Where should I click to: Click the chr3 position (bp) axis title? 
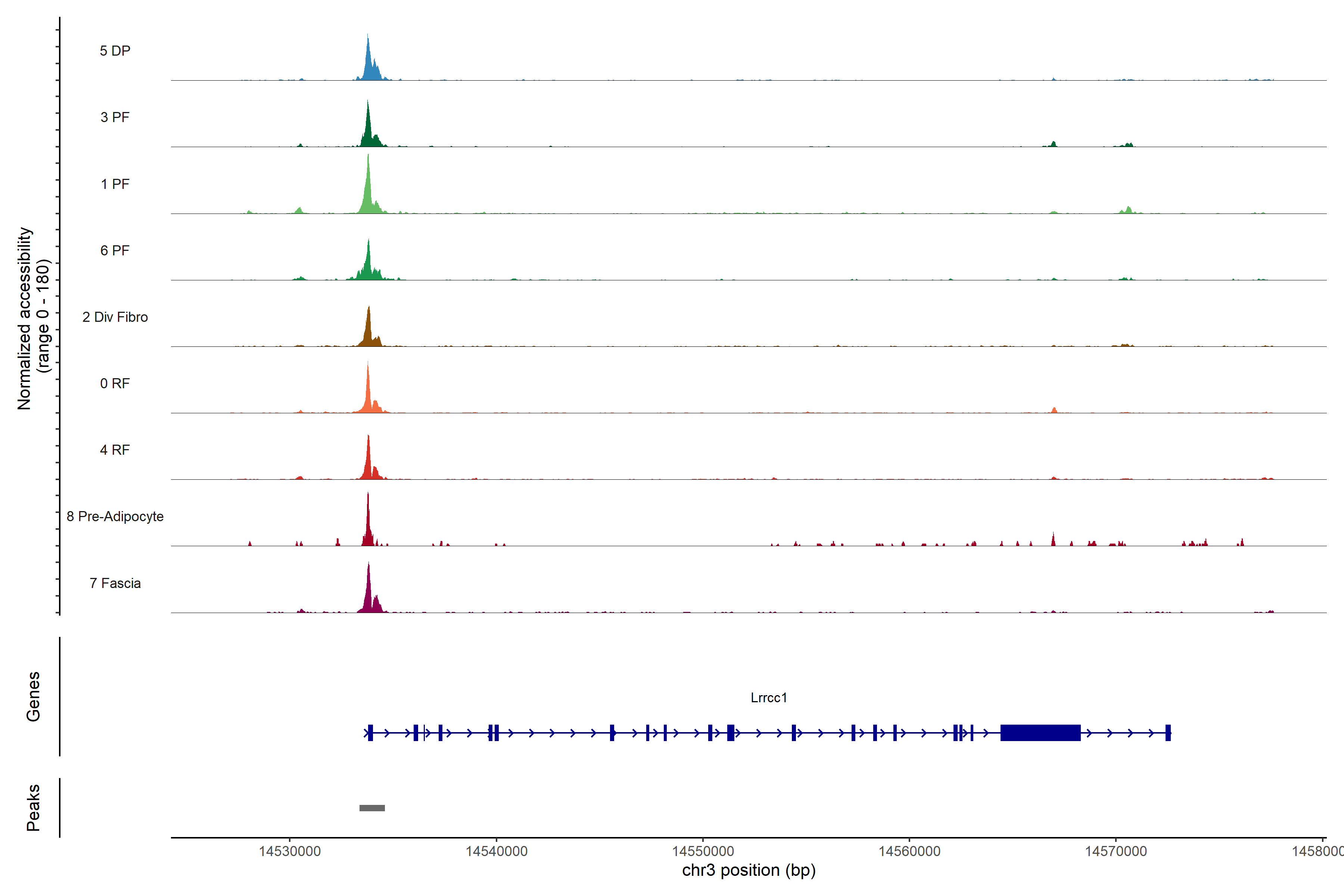(x=749, y=870)
